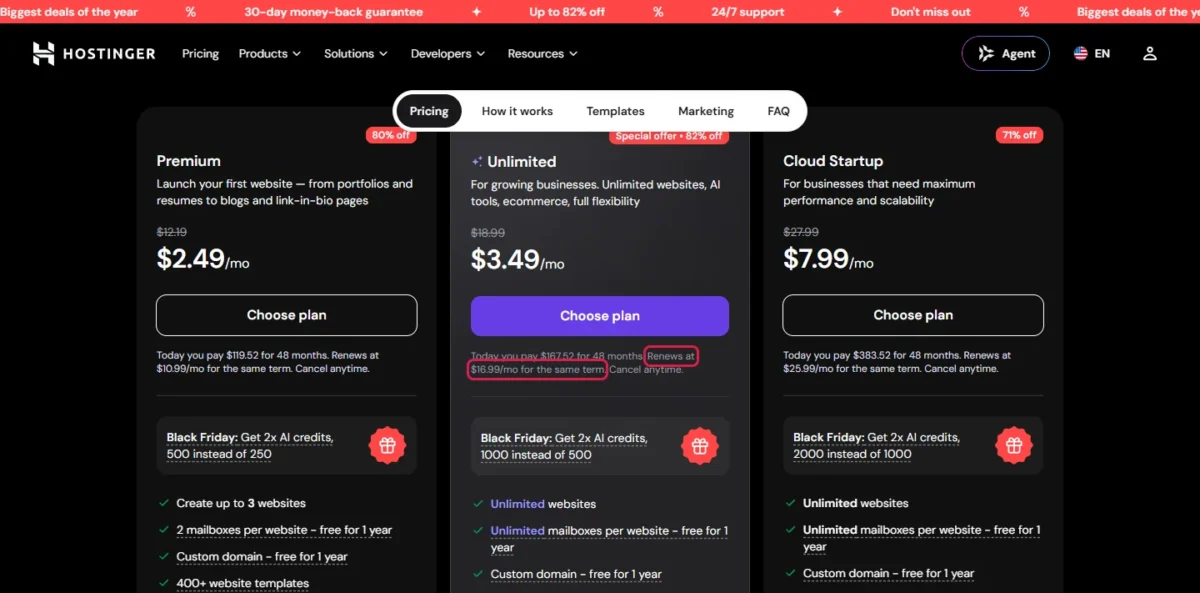This screenshot has height=593, width=1200.
Task: Click the gift icon in Cloud Startup card
Action: 1013,446
